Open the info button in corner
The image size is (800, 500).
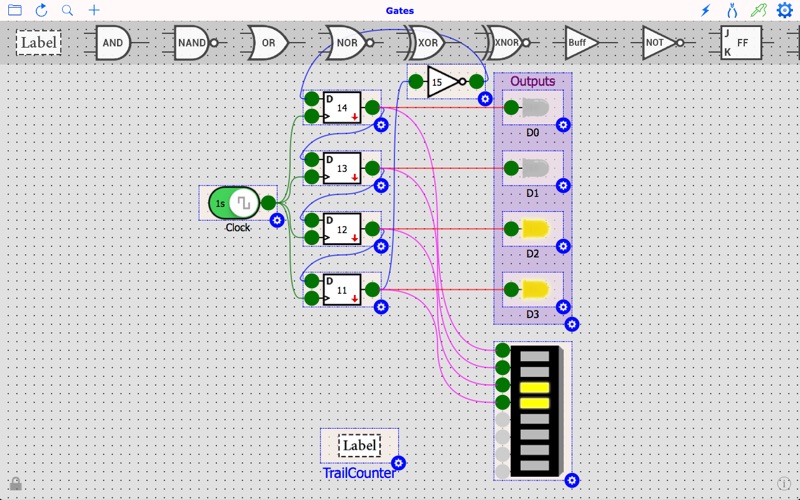pyautogui.click(x=784, y=483)
